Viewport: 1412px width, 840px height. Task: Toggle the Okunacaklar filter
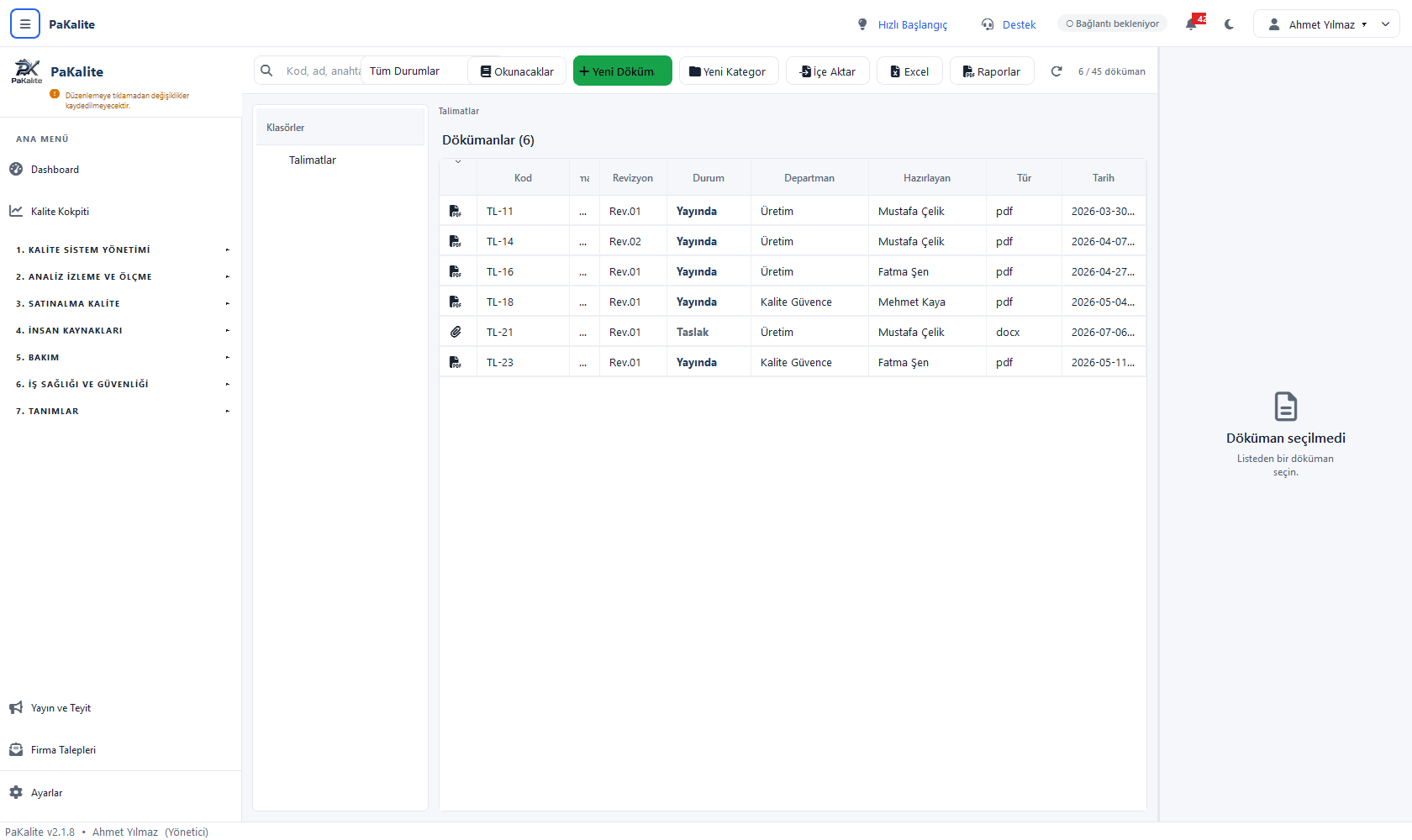point(517,71)
